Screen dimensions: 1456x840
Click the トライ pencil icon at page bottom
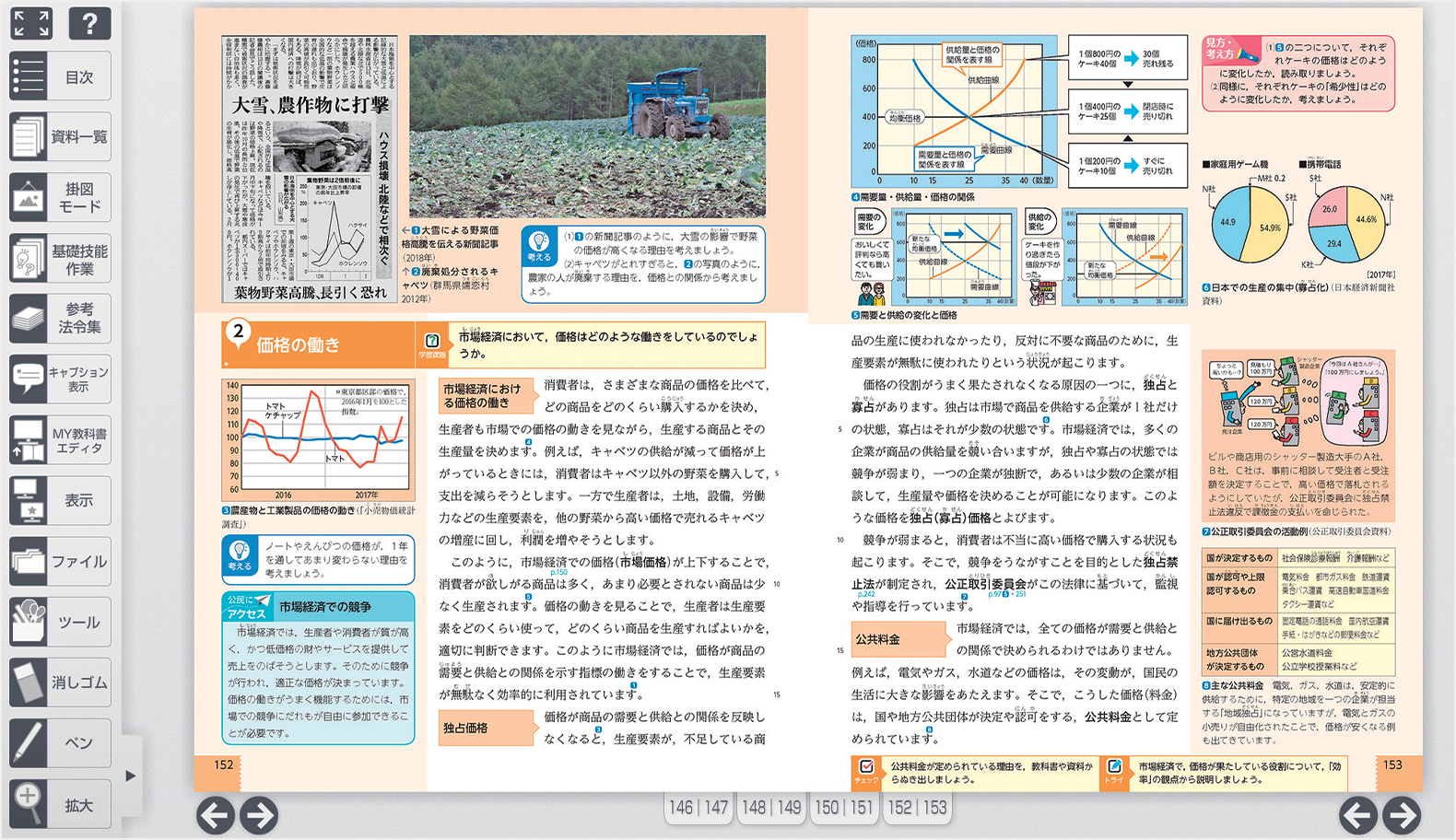(1114, 771)
